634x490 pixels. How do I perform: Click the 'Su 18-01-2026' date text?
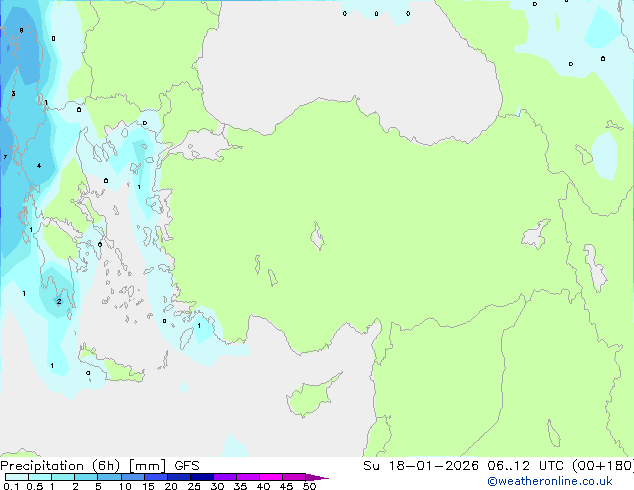click(421, 466)
